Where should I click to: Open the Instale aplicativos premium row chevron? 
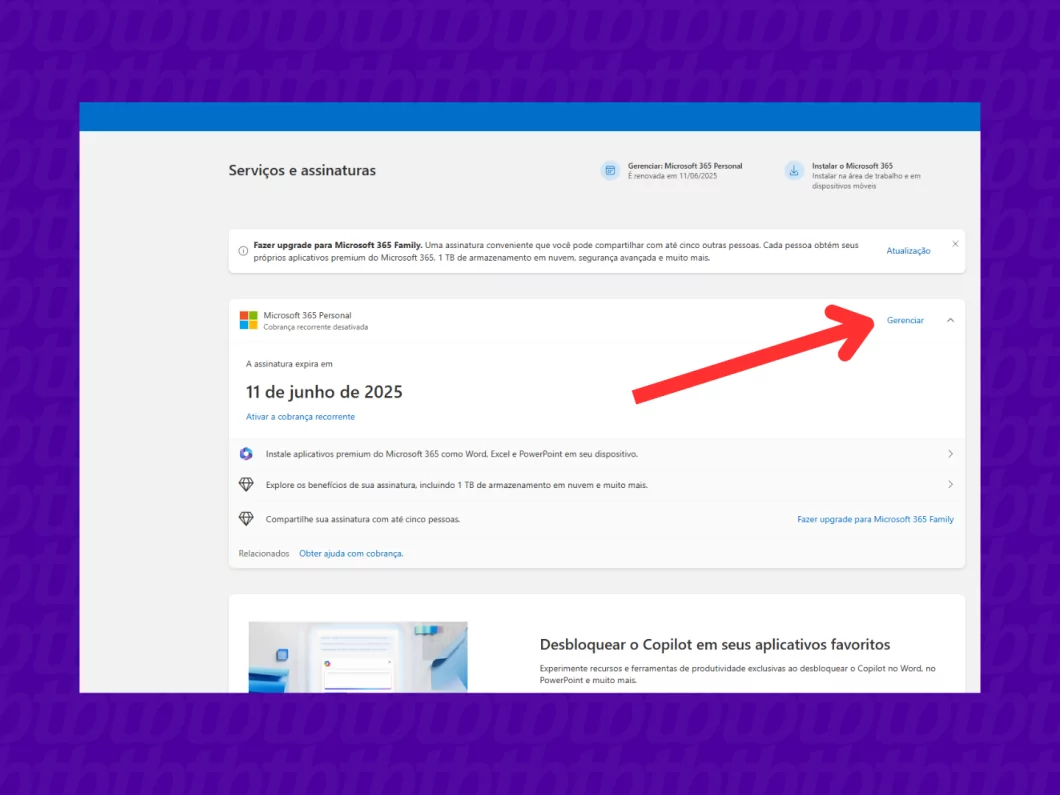(x=950, y=454)
